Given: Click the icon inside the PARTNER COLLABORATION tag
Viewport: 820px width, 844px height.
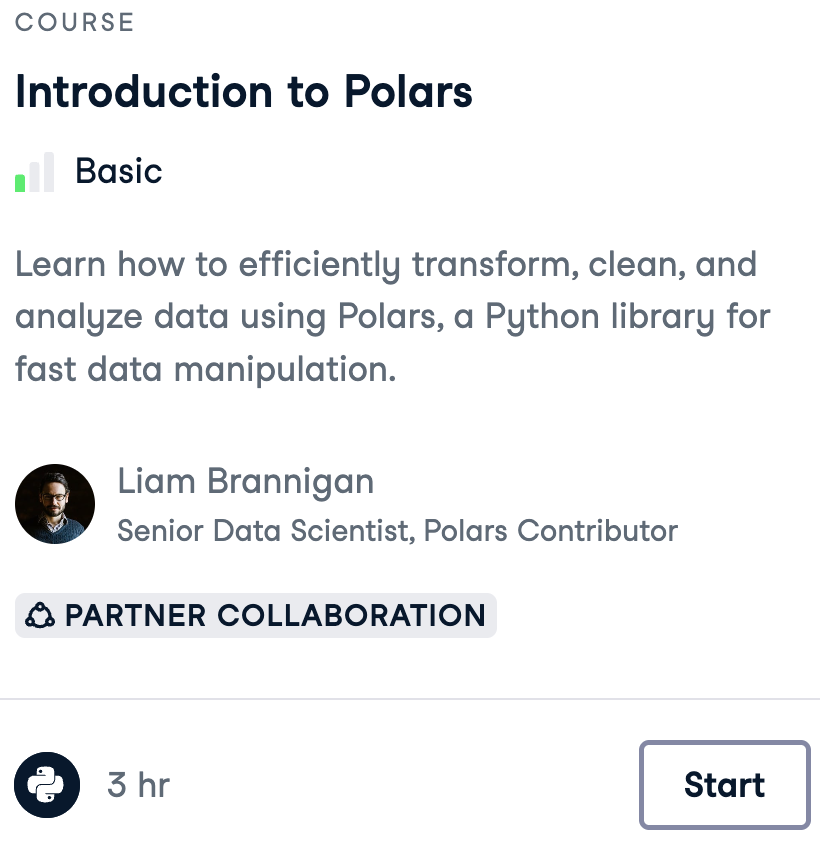Looking at the screenshot, I should [x=38, y=615].
